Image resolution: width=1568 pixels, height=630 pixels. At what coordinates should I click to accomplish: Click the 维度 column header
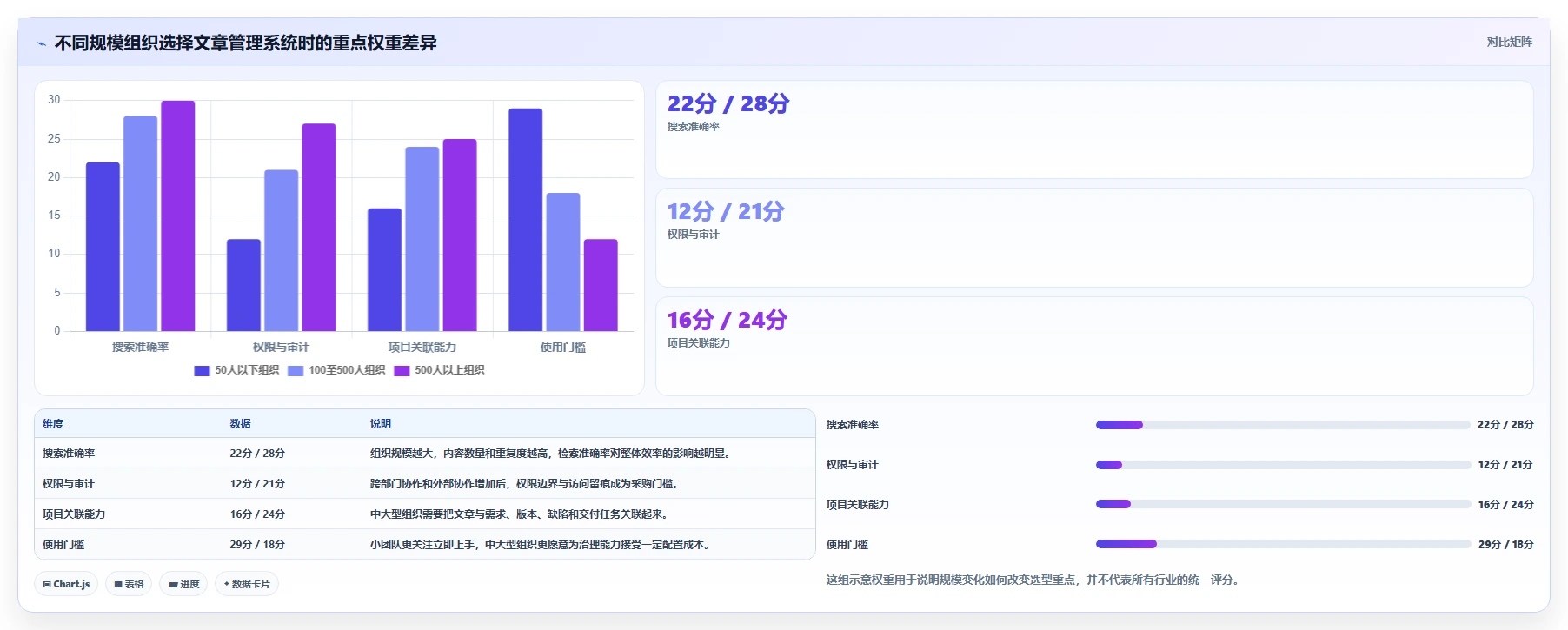tap(53, 424)
